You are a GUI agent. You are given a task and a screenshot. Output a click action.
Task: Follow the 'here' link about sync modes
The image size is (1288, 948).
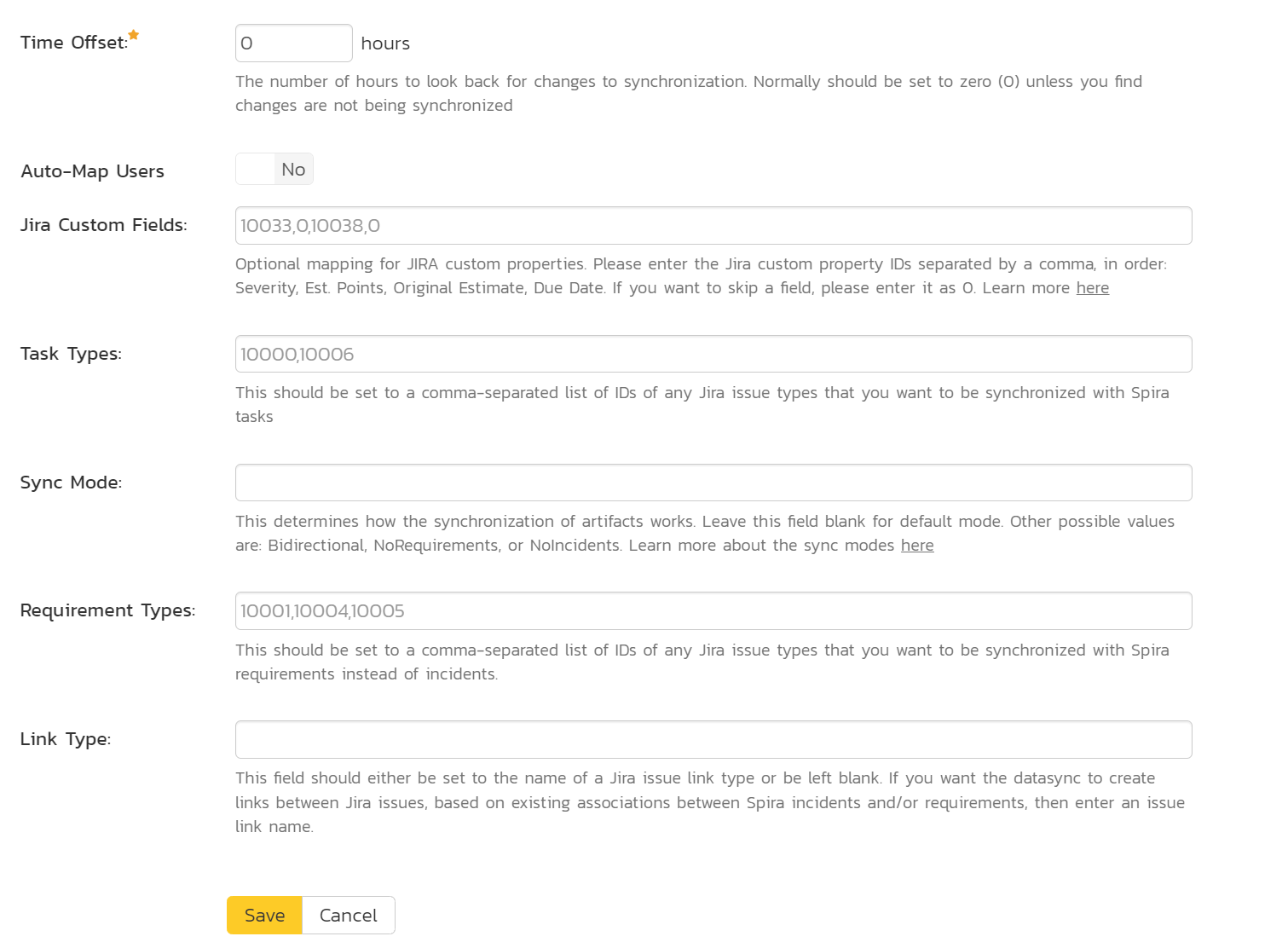[917, 546]
